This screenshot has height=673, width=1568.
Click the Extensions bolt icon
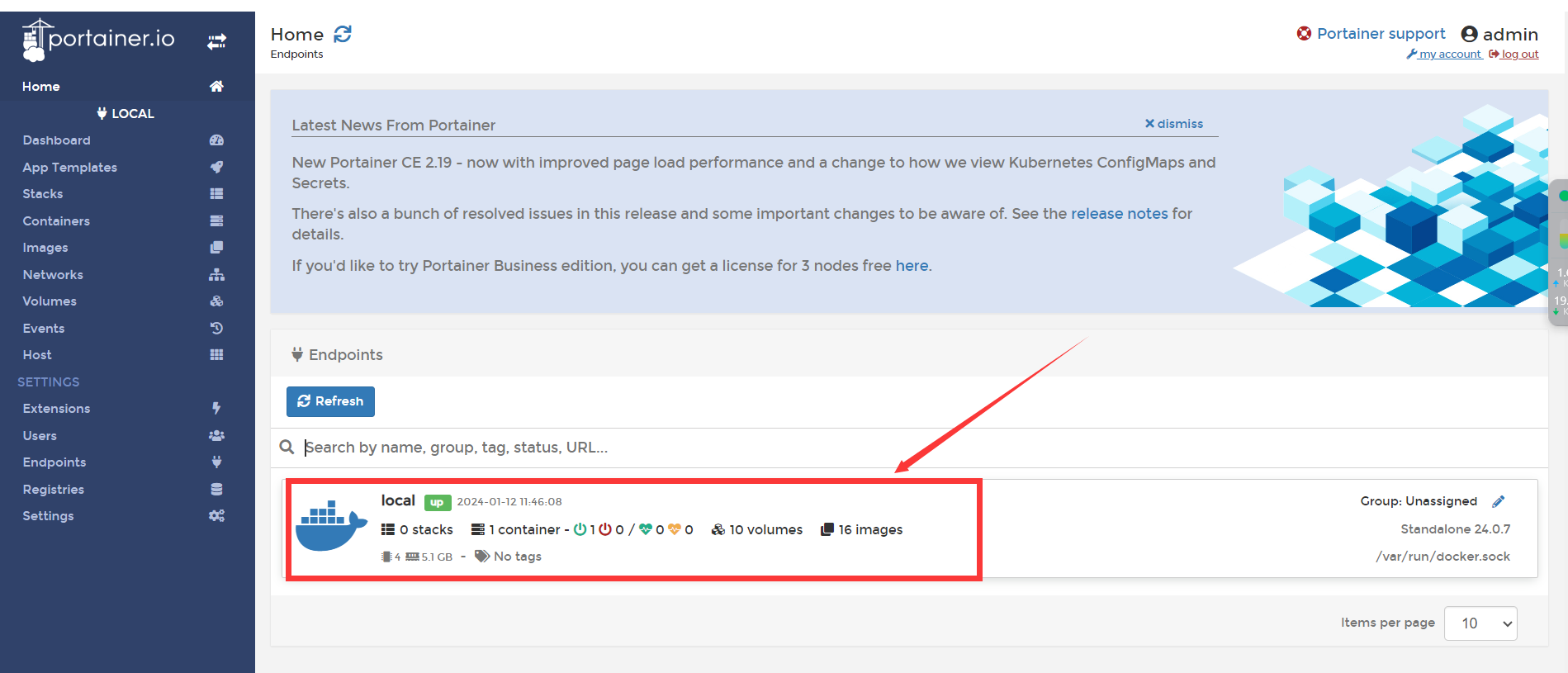[x=216, y=408]
